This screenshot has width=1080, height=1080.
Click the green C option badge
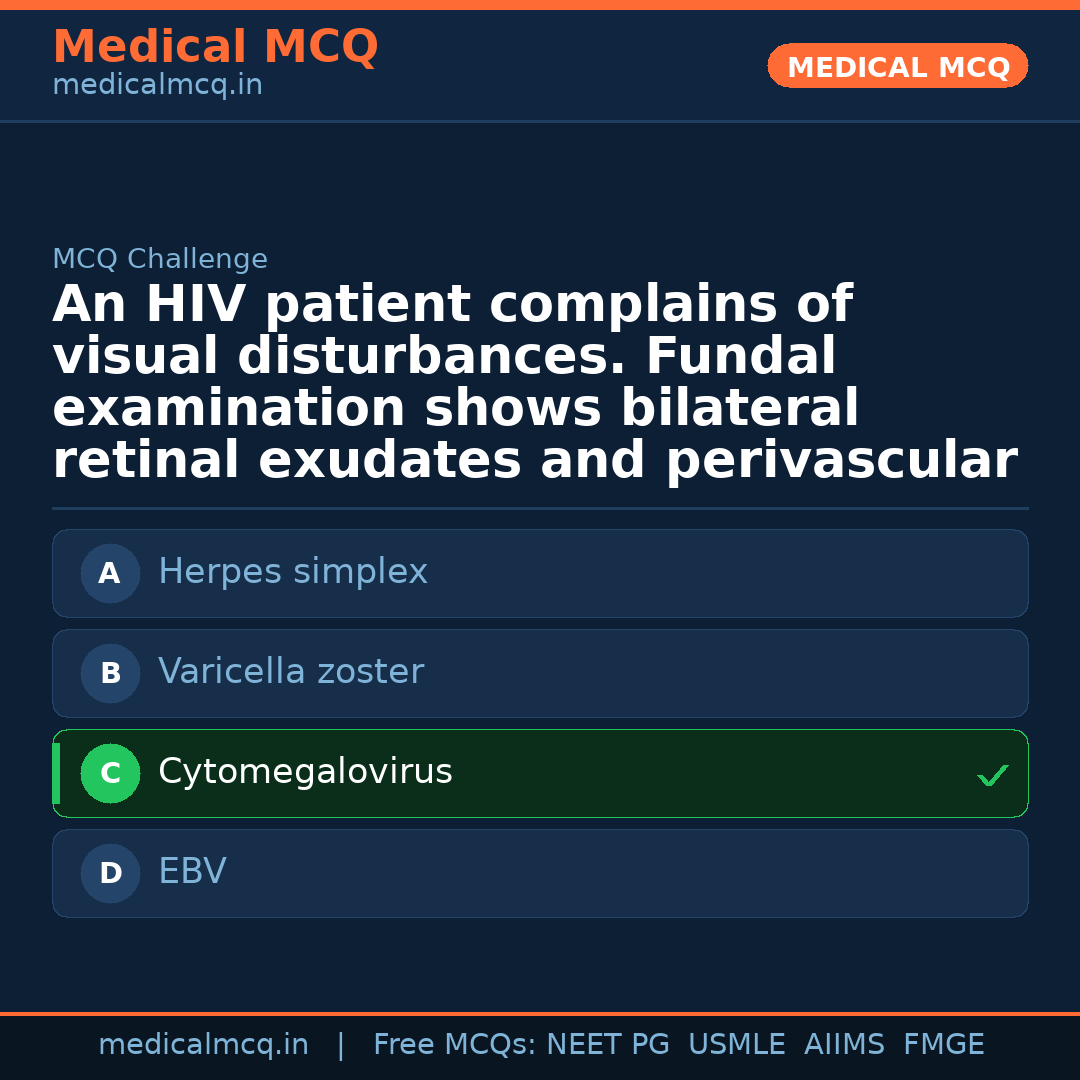110,773
